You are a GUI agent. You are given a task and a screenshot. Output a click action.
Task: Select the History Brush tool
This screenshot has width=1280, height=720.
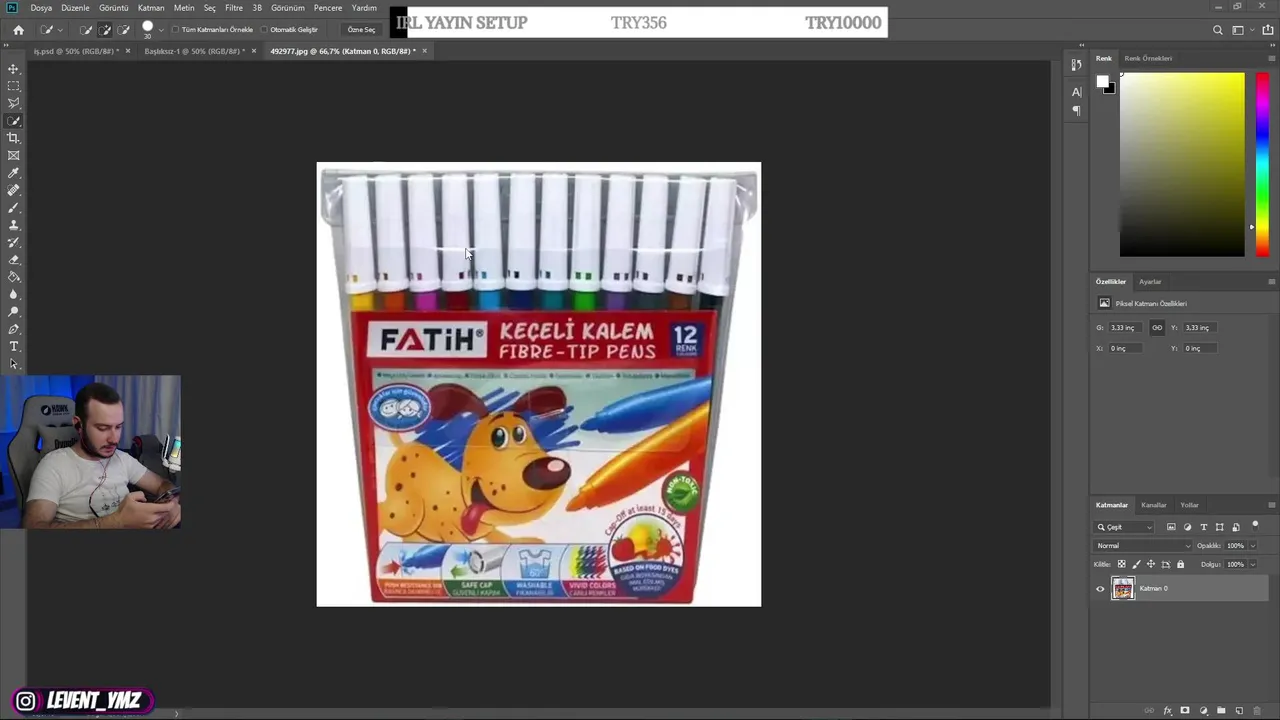(x=14, y=242)
